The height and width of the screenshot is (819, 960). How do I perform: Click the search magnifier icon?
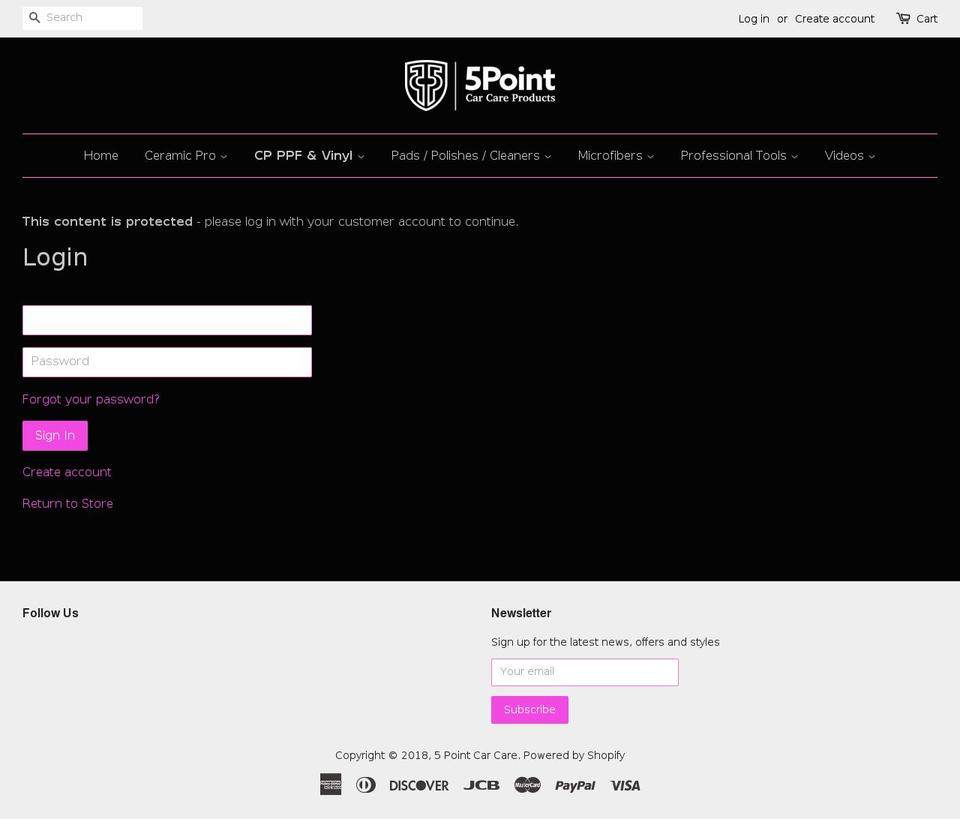35,18
